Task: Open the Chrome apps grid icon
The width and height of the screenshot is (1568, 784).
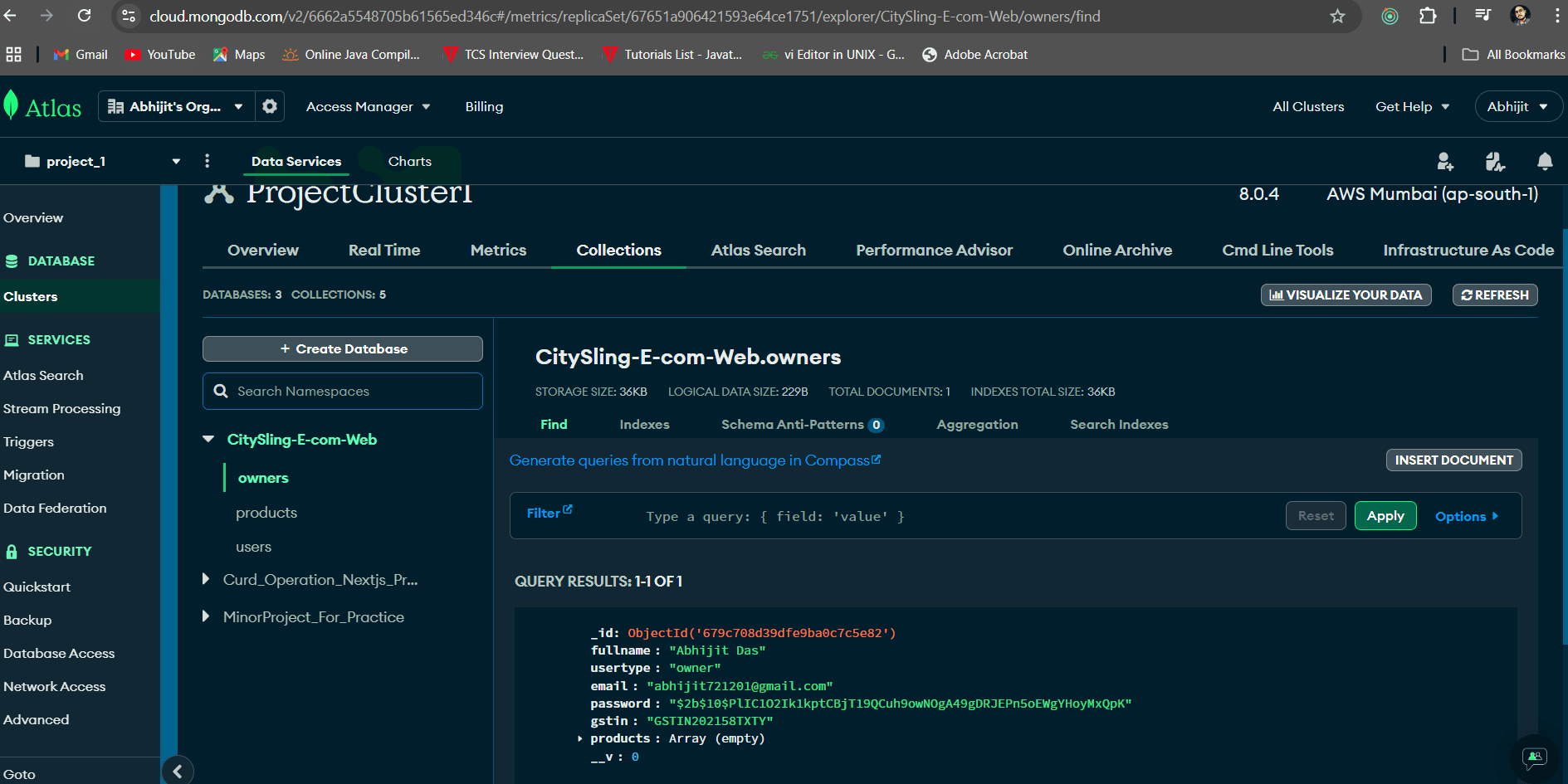Action: tap(13, 54)
